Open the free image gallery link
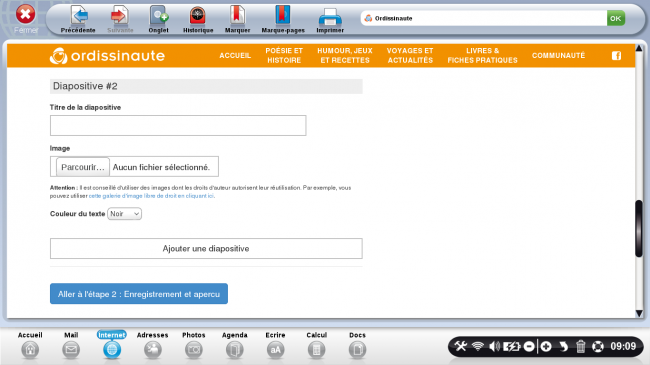 point(151,196)
